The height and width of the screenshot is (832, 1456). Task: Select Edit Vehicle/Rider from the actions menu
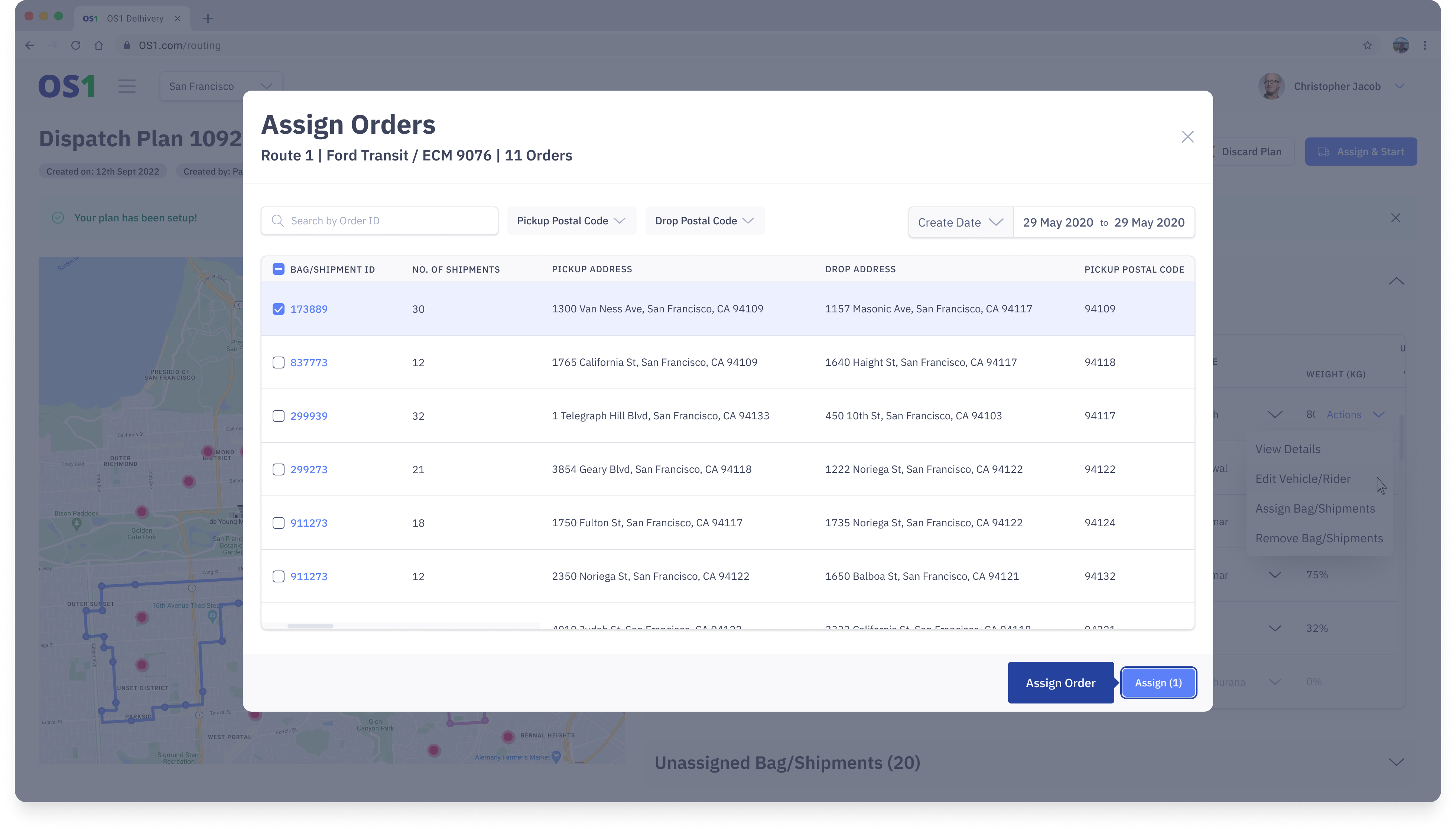tap(1302, 479)
